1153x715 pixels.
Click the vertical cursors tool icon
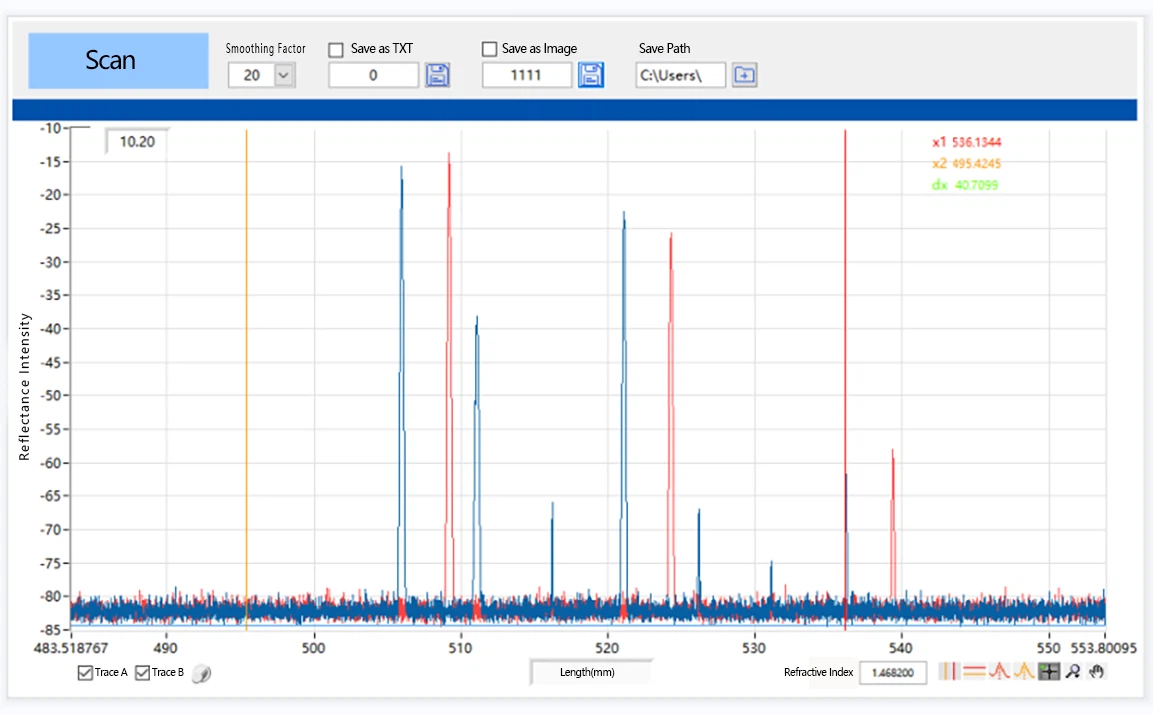[x=949, y=671]
